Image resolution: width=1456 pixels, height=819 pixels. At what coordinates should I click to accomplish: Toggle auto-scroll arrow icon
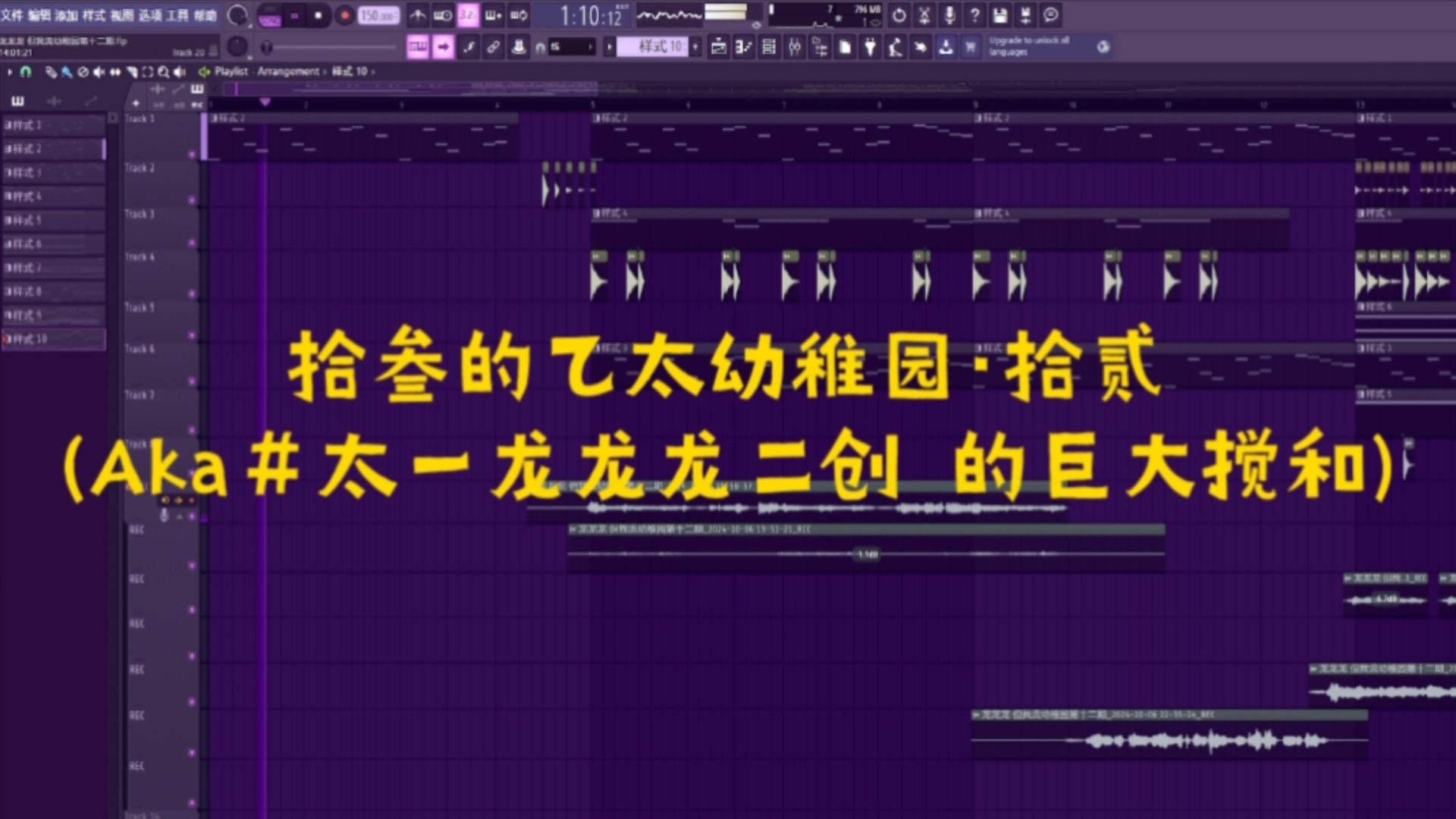pyautogui.click(x=443, y=47)
